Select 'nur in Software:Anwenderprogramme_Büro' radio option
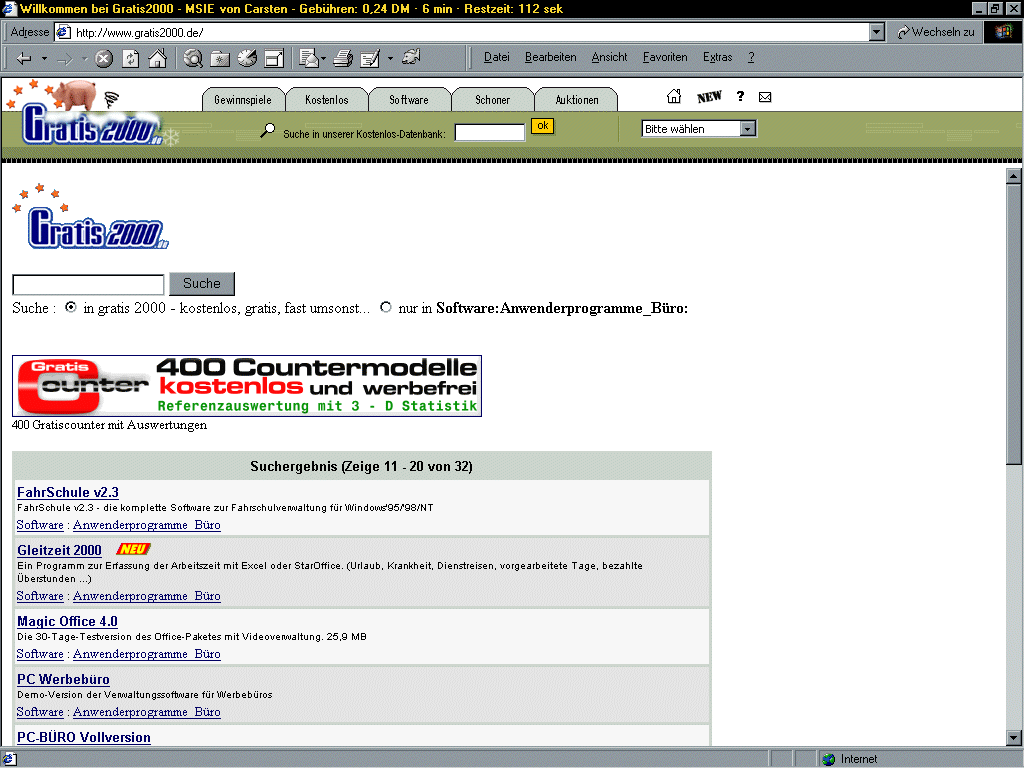This screenshot has width=1024, height=768. (x=386, y=307)
